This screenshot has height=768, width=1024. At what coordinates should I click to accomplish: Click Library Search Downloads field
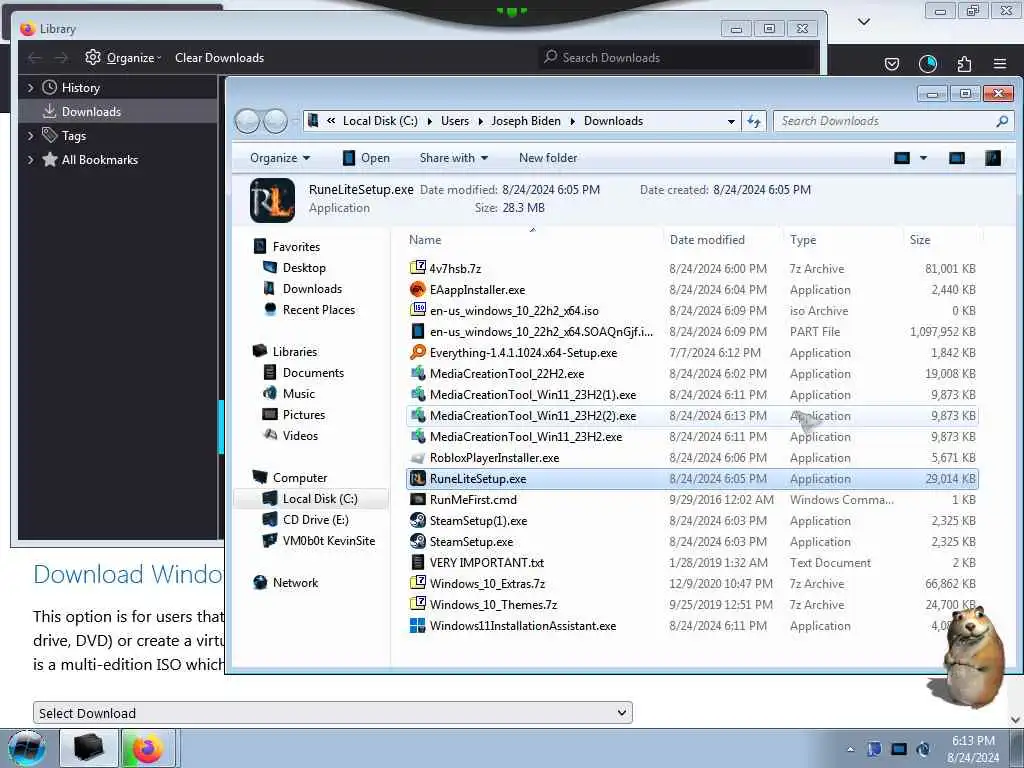(678, 57)
